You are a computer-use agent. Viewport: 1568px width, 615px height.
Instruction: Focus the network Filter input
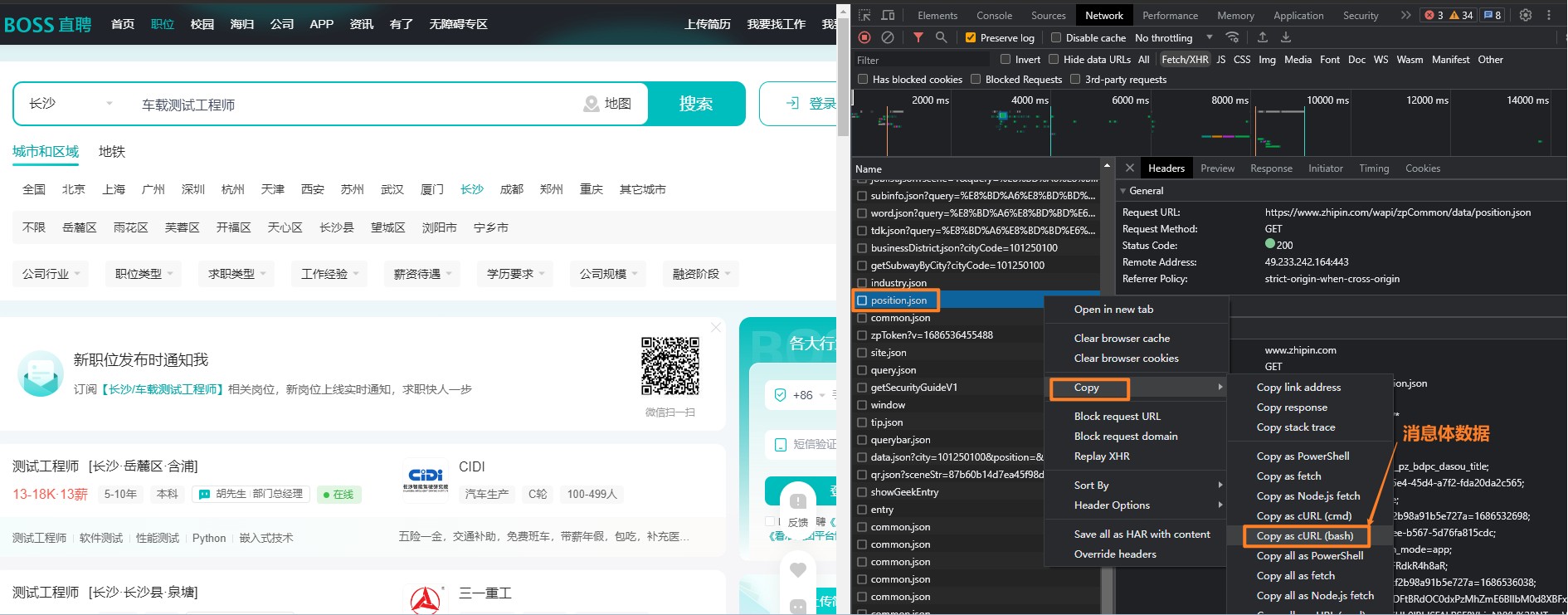pyautogui.click(x=922, y=60)
